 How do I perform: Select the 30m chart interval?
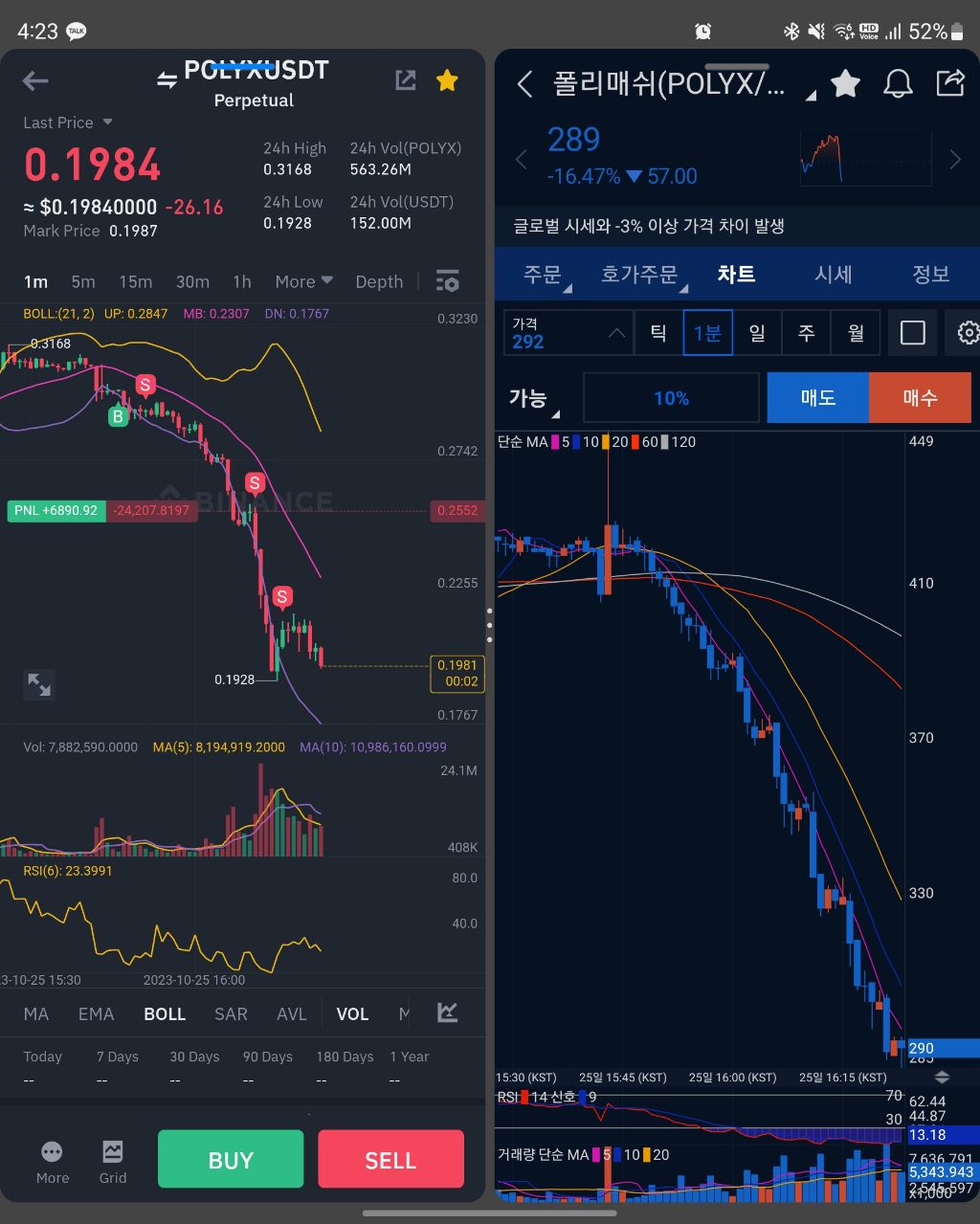(192, 281)
